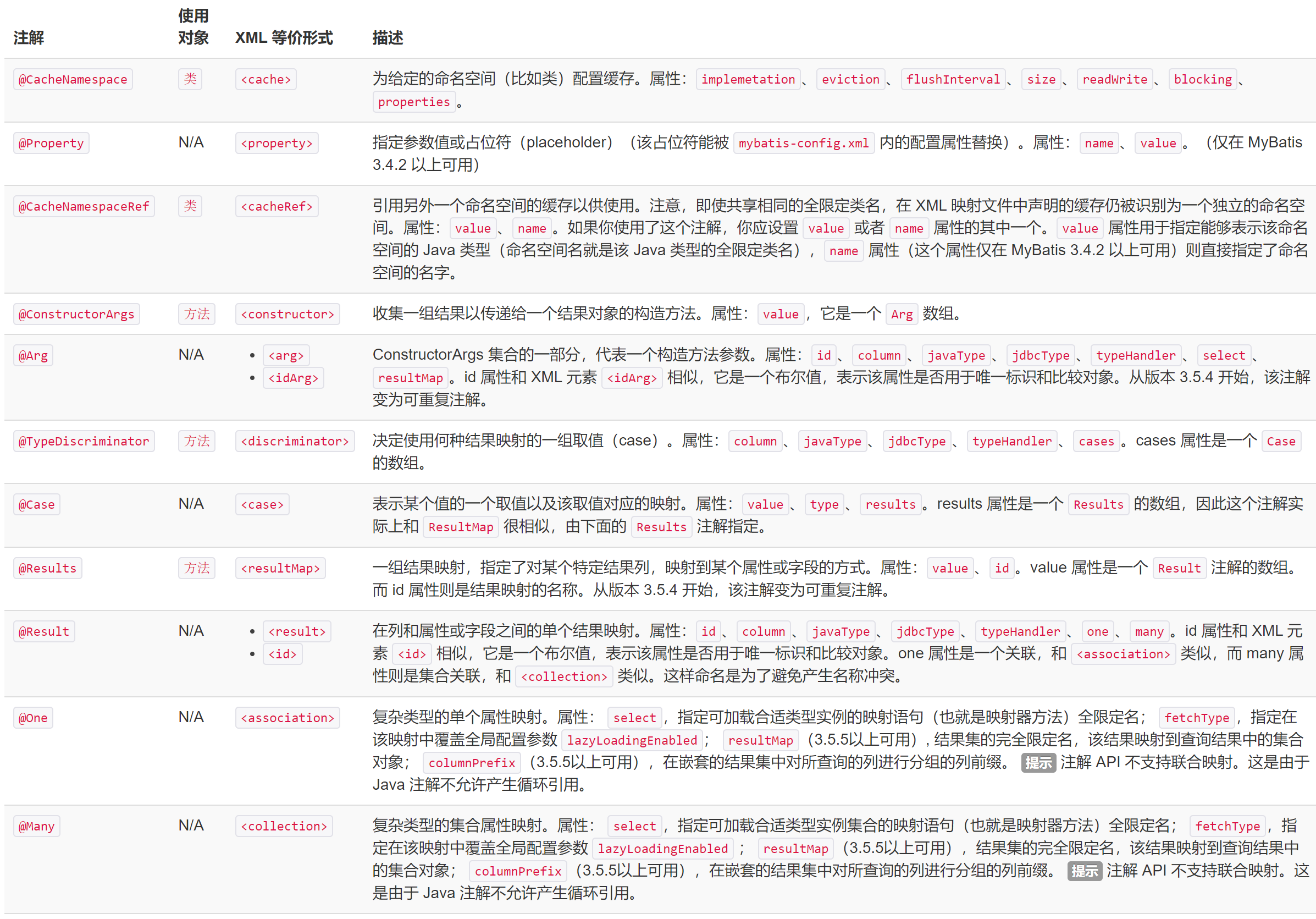1316x919 pixels.
Task: Select the flushInterval attribute chip
Action: tap(953, 79)
